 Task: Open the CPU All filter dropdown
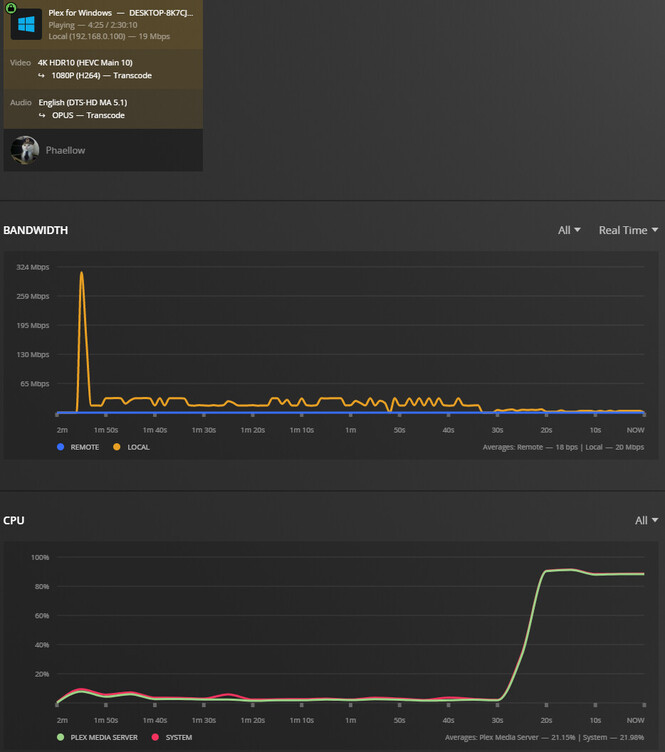coord(646,520)
